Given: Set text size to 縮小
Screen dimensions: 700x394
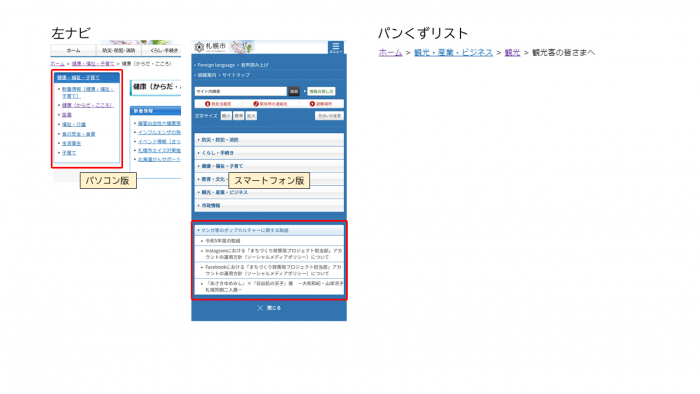Looking at the screenshot, I should 226,116.
